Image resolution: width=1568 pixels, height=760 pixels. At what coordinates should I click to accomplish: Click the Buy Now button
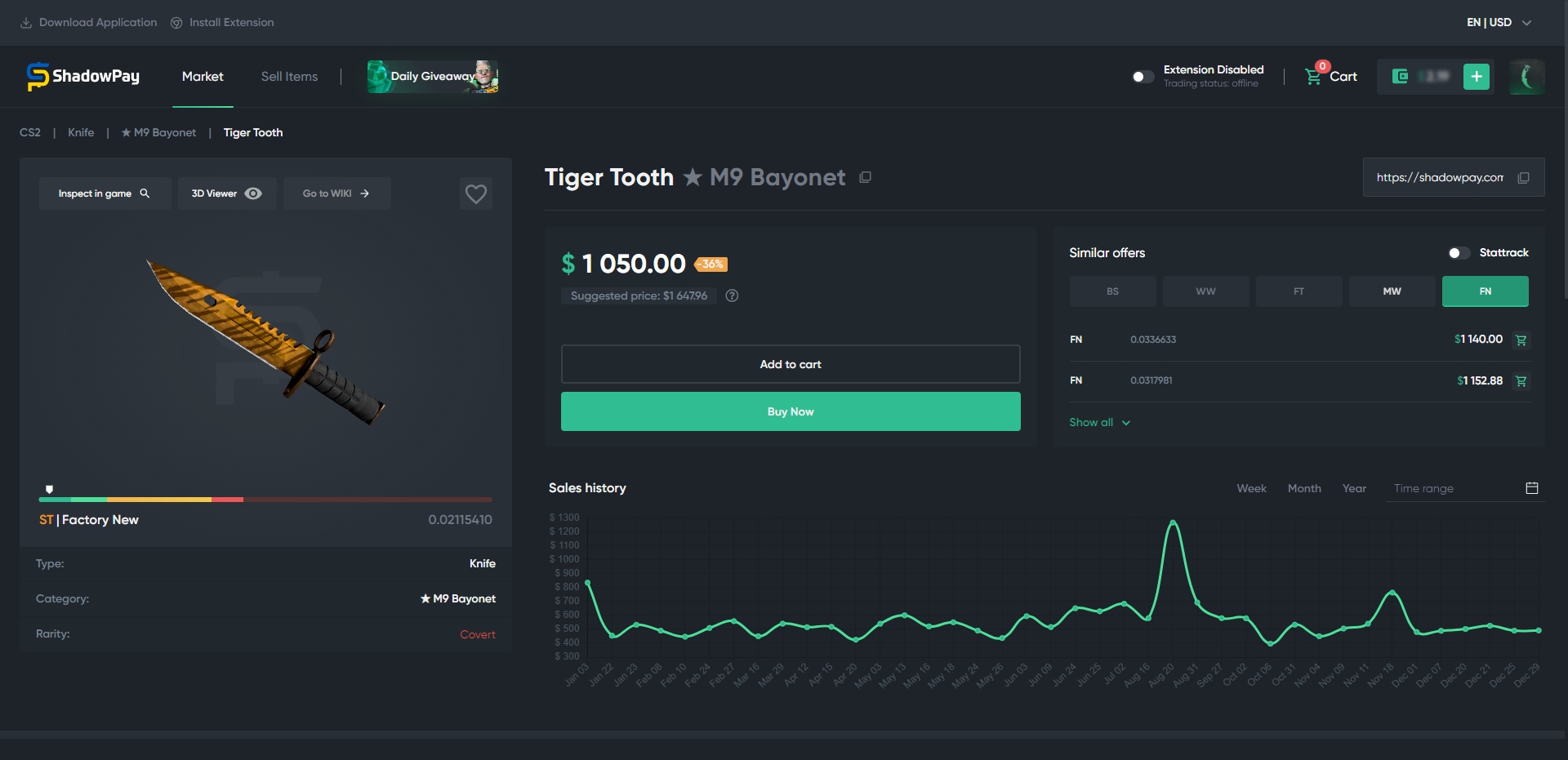pyautogui.click(x=791, y=411)
